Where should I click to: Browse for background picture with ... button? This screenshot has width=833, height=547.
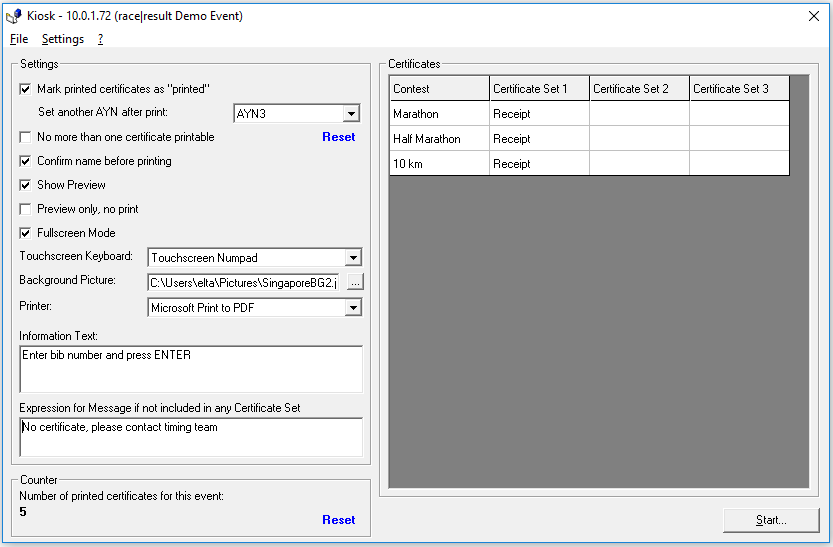(x=355, y=283)
